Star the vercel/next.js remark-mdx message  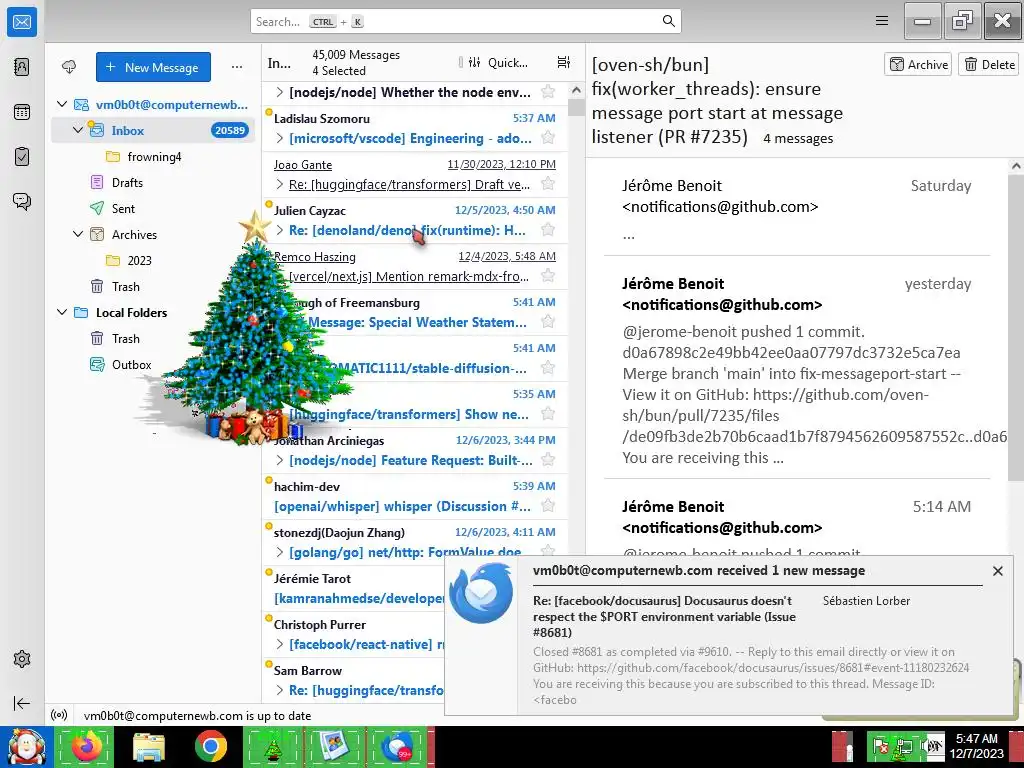point(549,276)
